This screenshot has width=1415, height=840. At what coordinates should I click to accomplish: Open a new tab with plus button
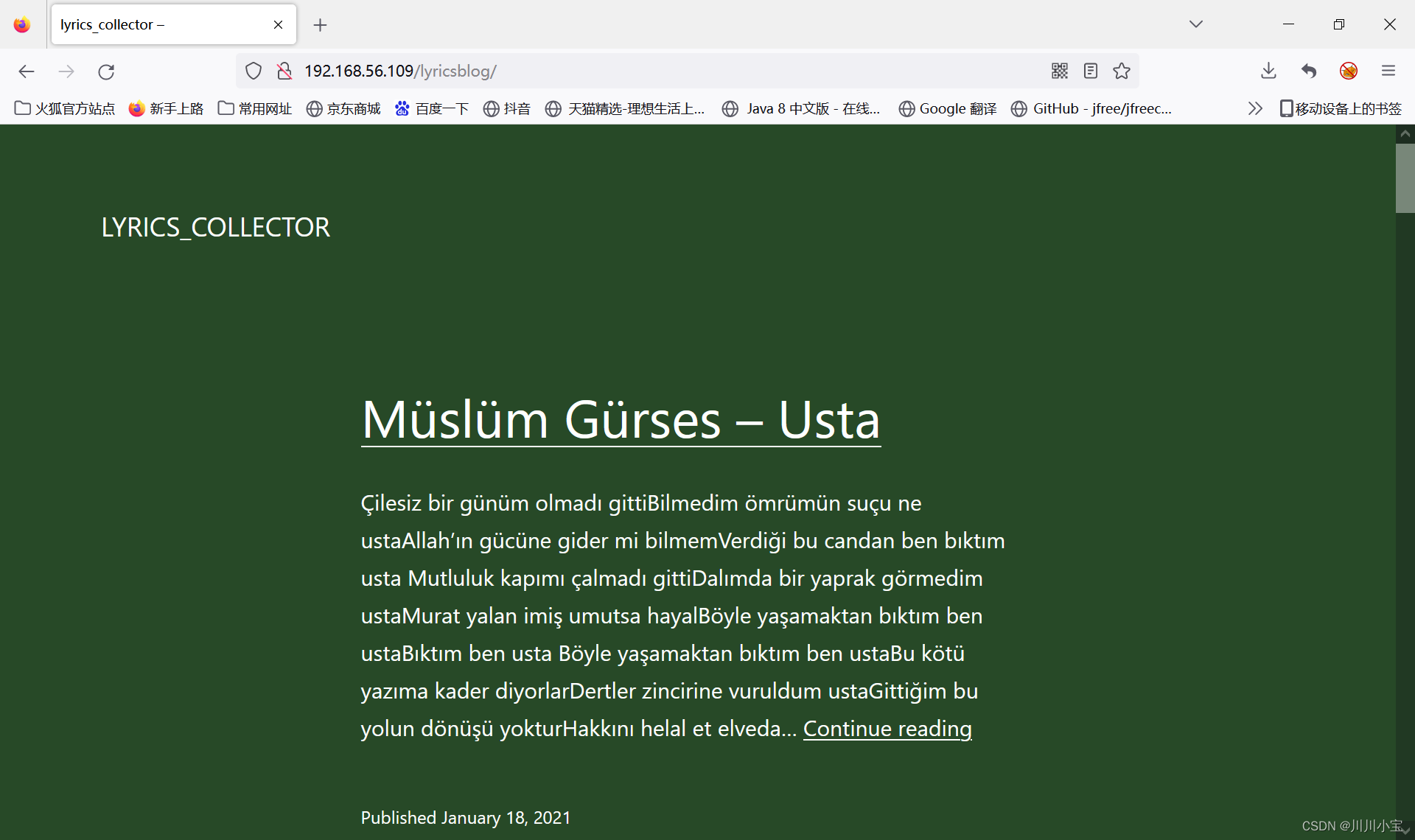320,25
